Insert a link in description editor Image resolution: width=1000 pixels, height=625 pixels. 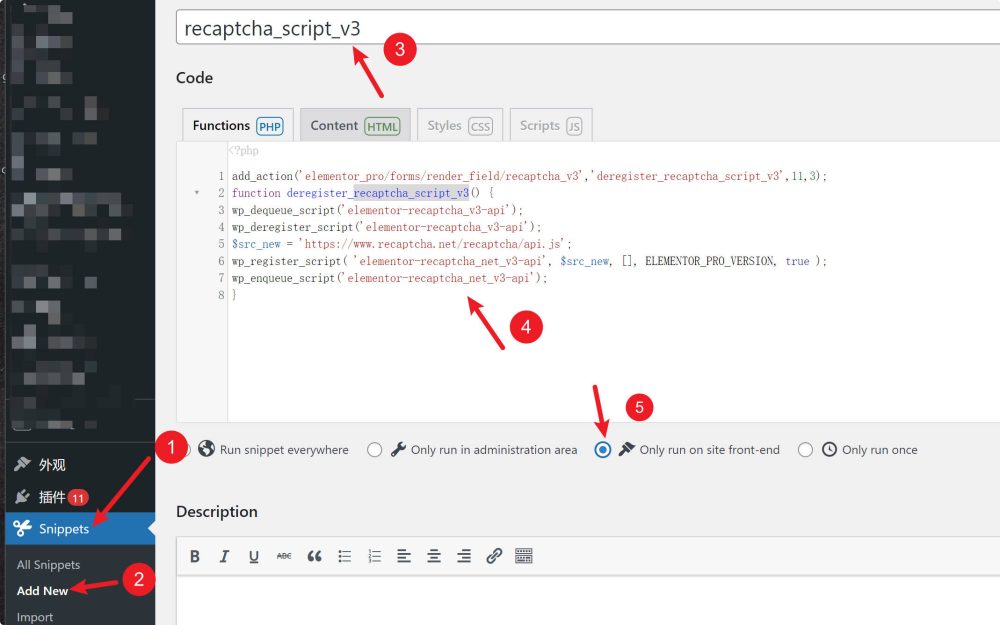coord(494,556)
